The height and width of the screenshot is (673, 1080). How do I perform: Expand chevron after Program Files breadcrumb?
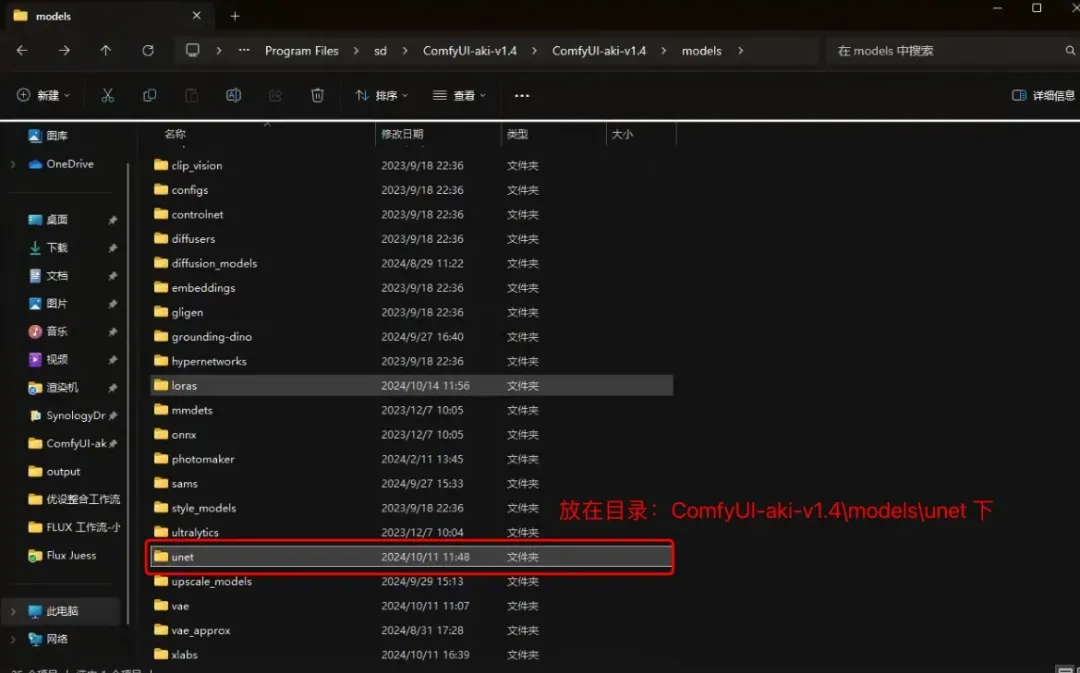[356, 50]
